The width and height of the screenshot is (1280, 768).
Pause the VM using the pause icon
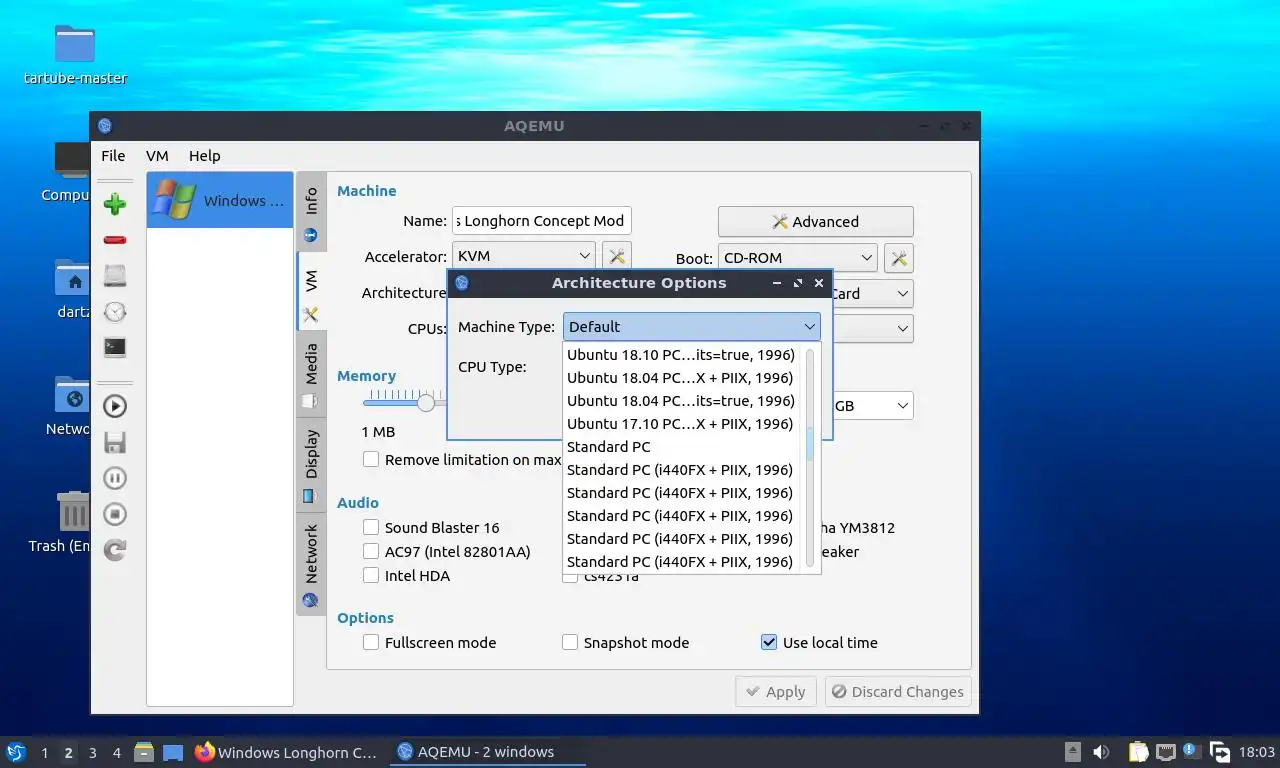coord(115,478)
